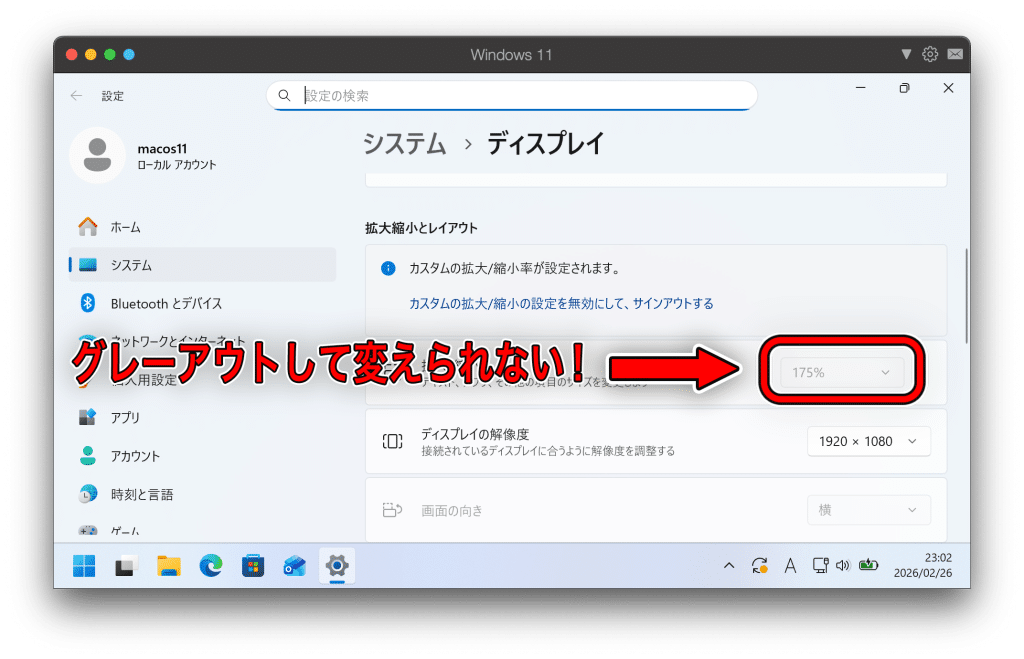This screenshot has width=1024, height=659.
Task: Open the Windows Start menu
Action: coord(84,566)
